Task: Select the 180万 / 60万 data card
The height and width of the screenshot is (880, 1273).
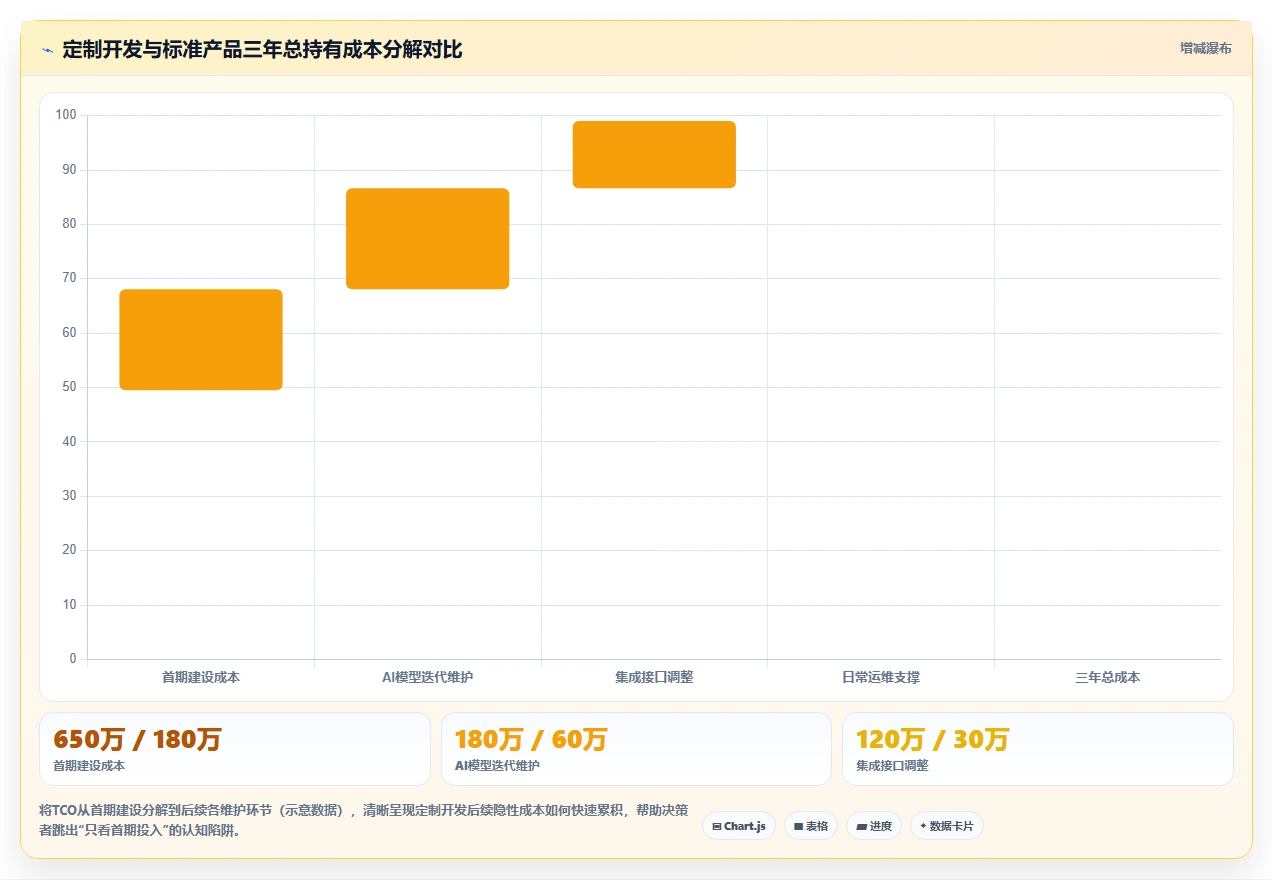Action: (636, 749)
